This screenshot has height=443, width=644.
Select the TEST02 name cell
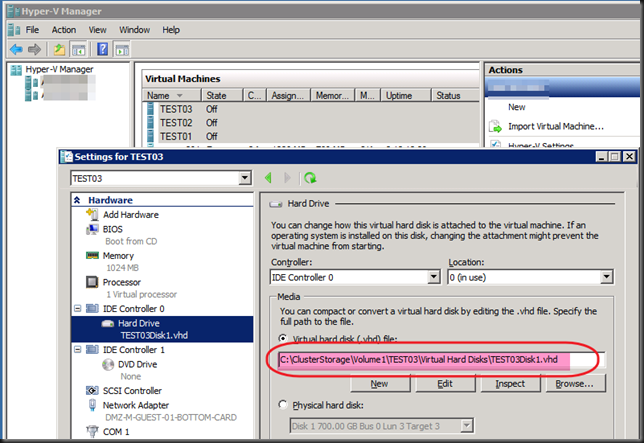(x=176, y=122)
